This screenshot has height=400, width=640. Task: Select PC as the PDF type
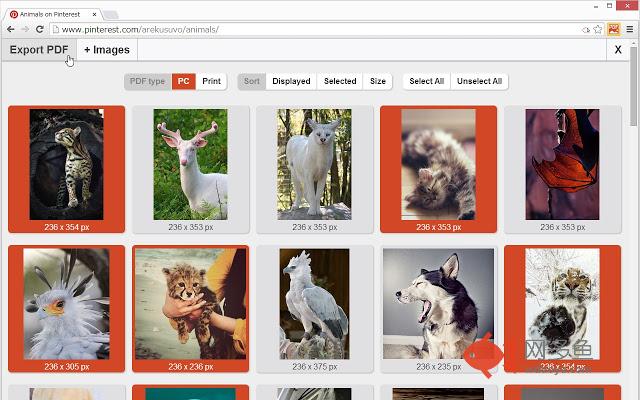pyautogui.click(x=183, y=81)
